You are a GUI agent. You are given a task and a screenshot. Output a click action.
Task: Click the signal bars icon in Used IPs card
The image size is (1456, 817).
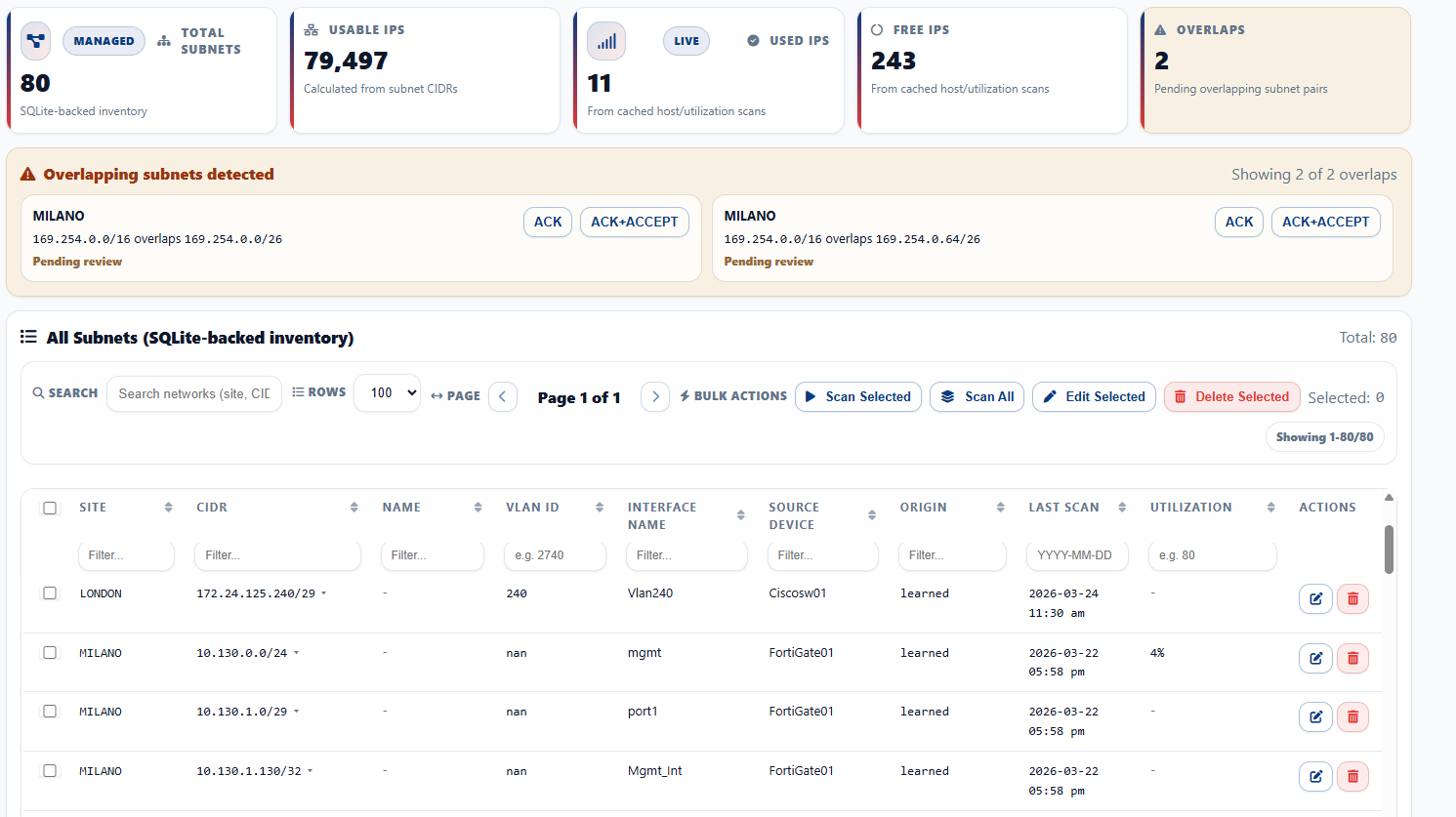click(x=606, y=41)
